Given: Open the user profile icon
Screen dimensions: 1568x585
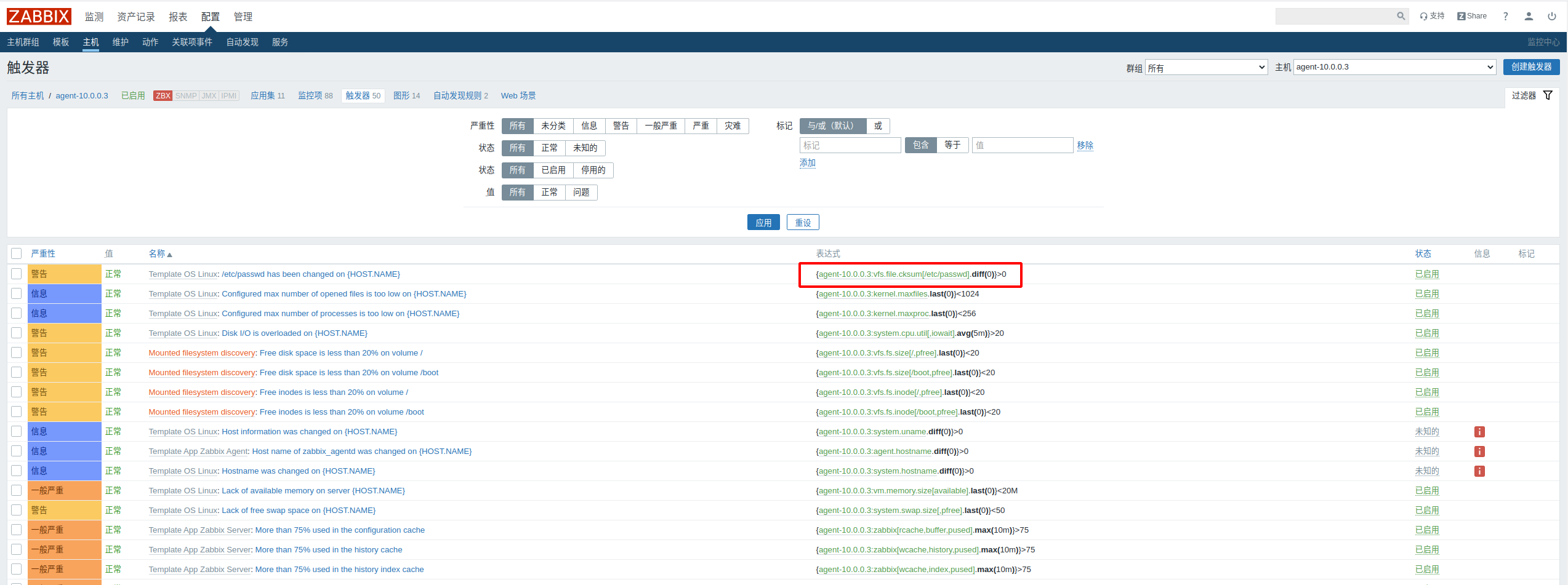Looking at the screenshot, I should (1529, 17).
